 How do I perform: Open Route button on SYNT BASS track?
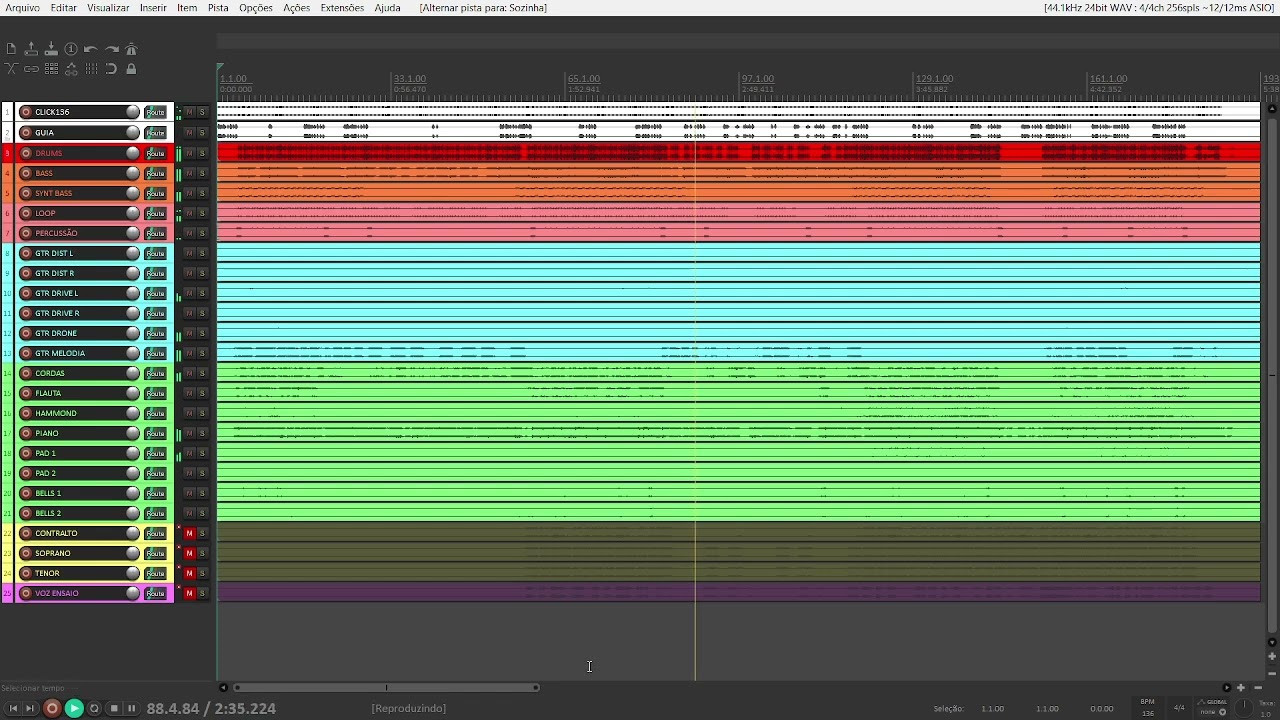(x=155, y=193)
